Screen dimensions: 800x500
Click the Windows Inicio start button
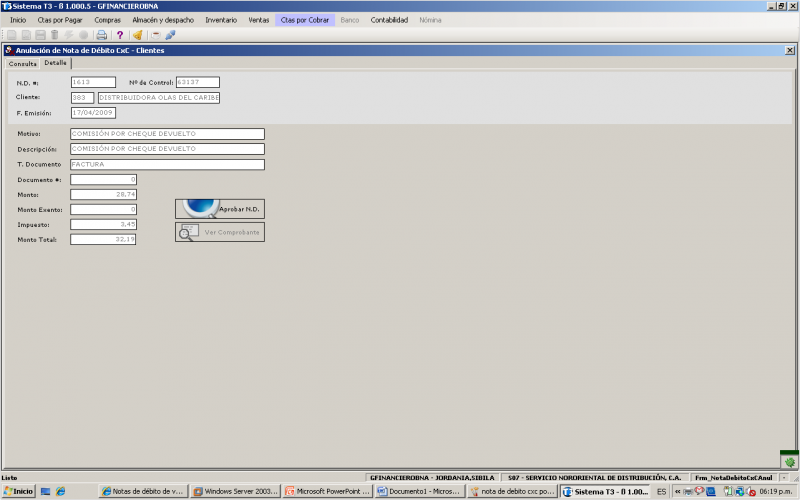[18, 491]
